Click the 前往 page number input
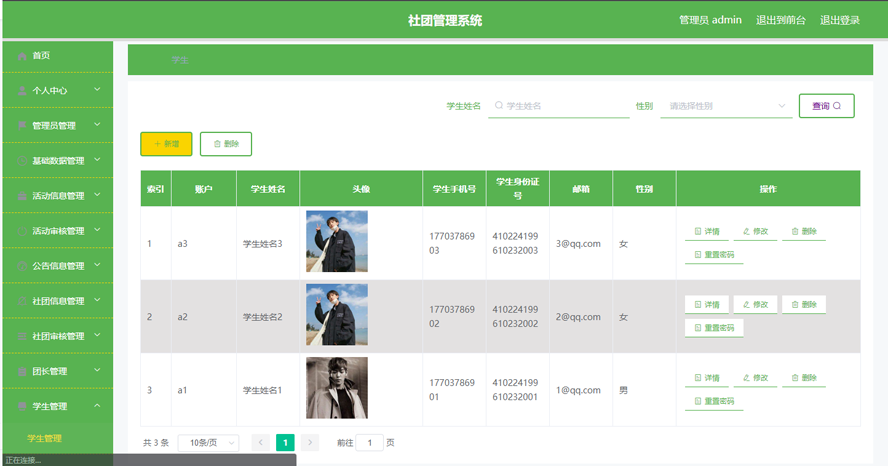This screenshot has width=888, height=466. click(370, 443)
